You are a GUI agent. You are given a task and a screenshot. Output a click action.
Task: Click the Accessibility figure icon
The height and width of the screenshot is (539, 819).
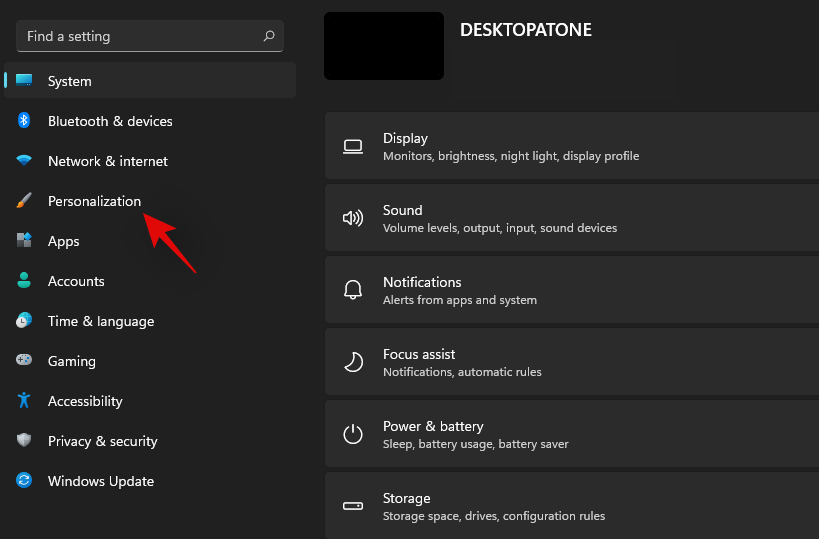pyautogui.click(x=24, y=401)
